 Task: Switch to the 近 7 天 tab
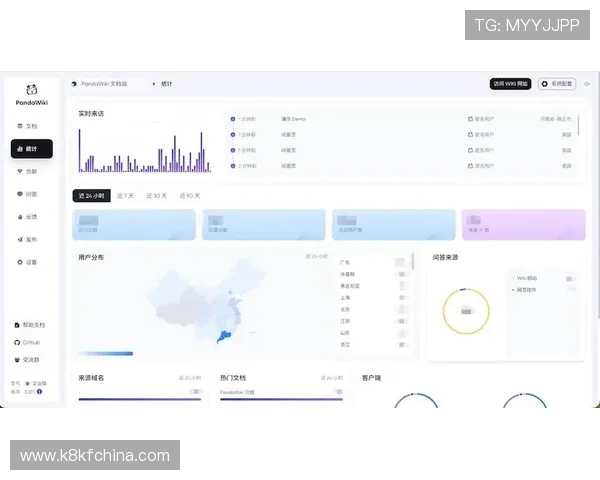pyautogui.click(x=125, y=196)
